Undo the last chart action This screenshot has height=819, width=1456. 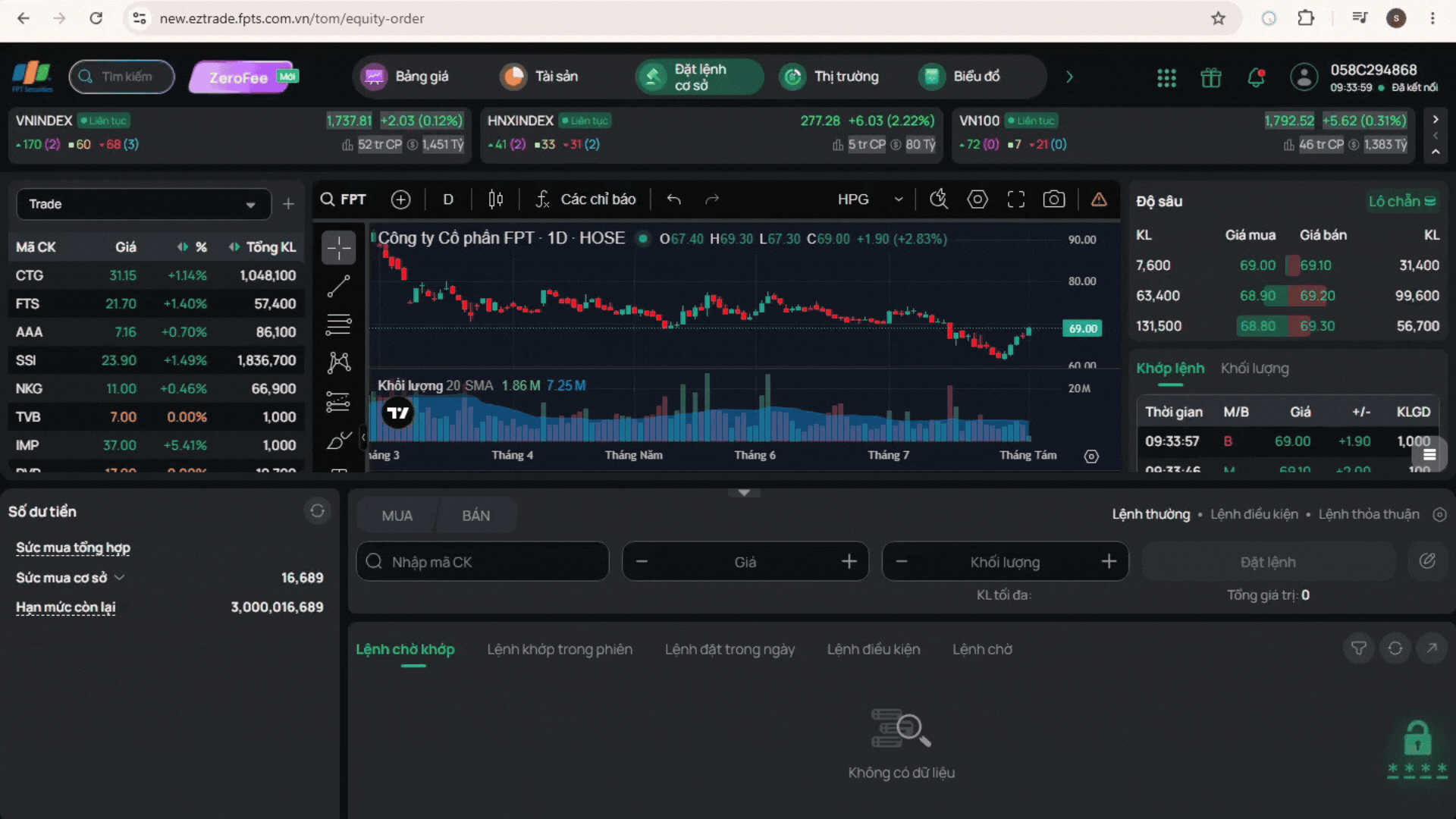[673, 199]
